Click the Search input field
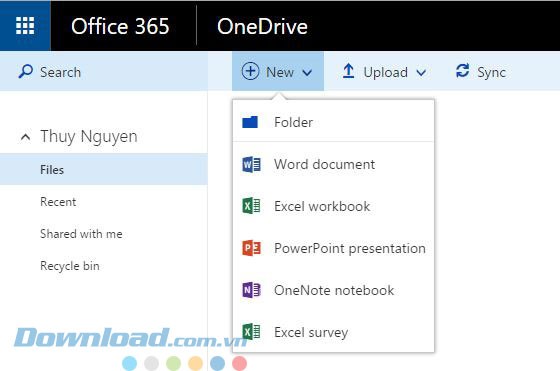Image resolution: width=560 pixels, height=371 pixels. [x=104, y=71]
